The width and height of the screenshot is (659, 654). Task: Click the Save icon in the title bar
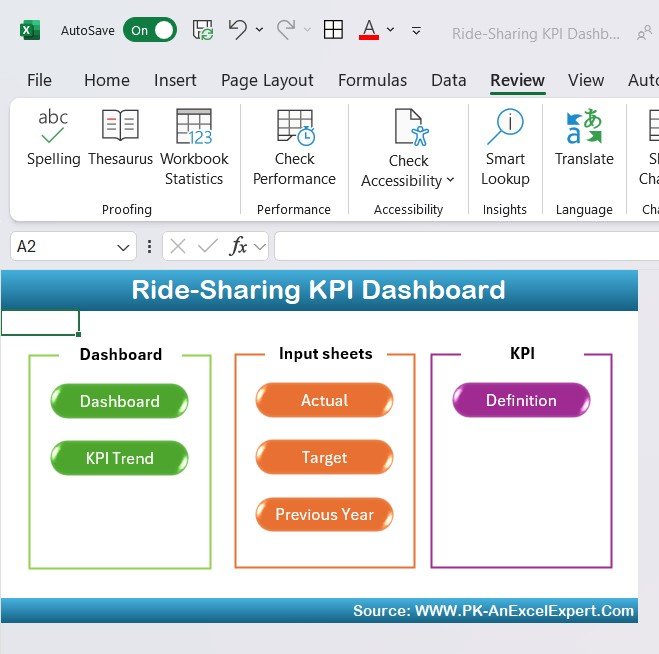(x=203, y=30)
